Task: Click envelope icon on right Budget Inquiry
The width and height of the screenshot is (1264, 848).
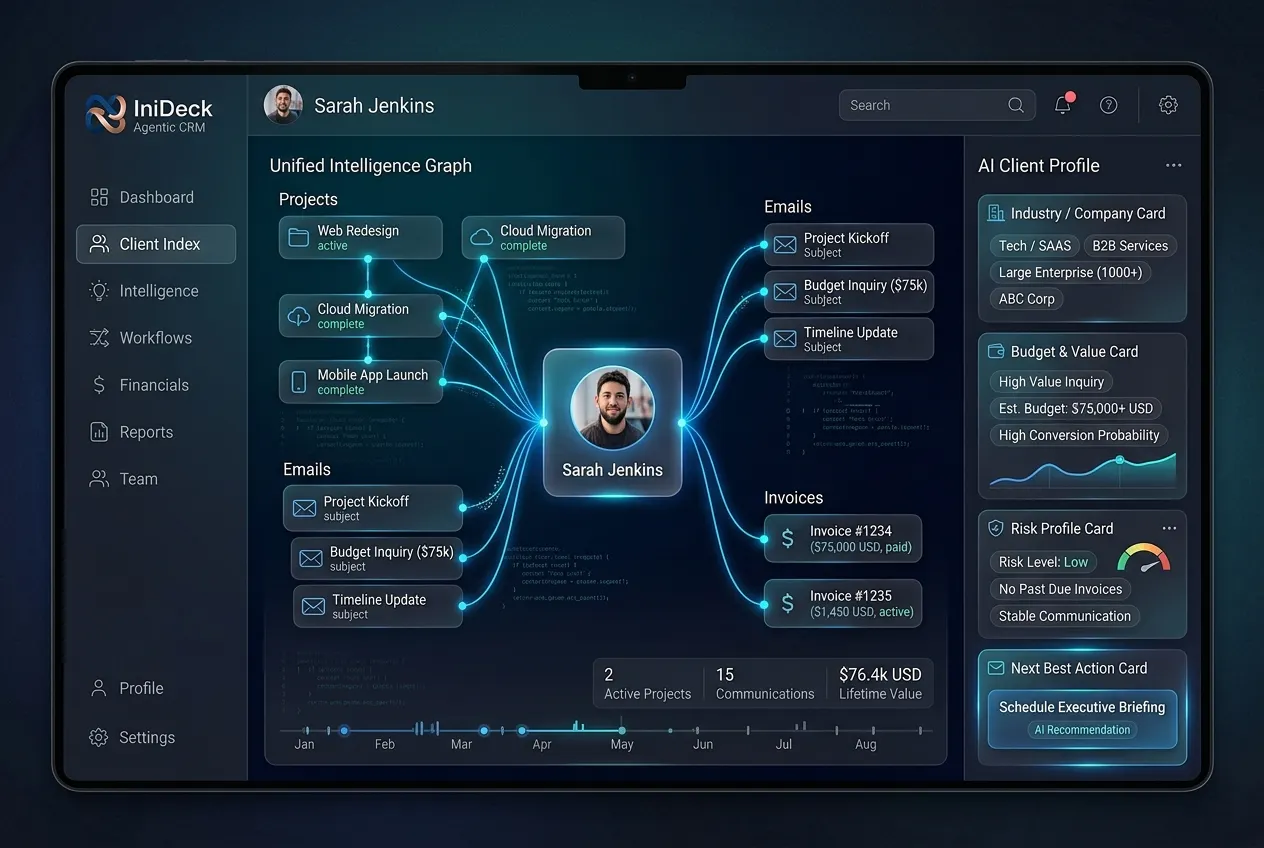Action: pyautogui.click(x=785, y=292)
